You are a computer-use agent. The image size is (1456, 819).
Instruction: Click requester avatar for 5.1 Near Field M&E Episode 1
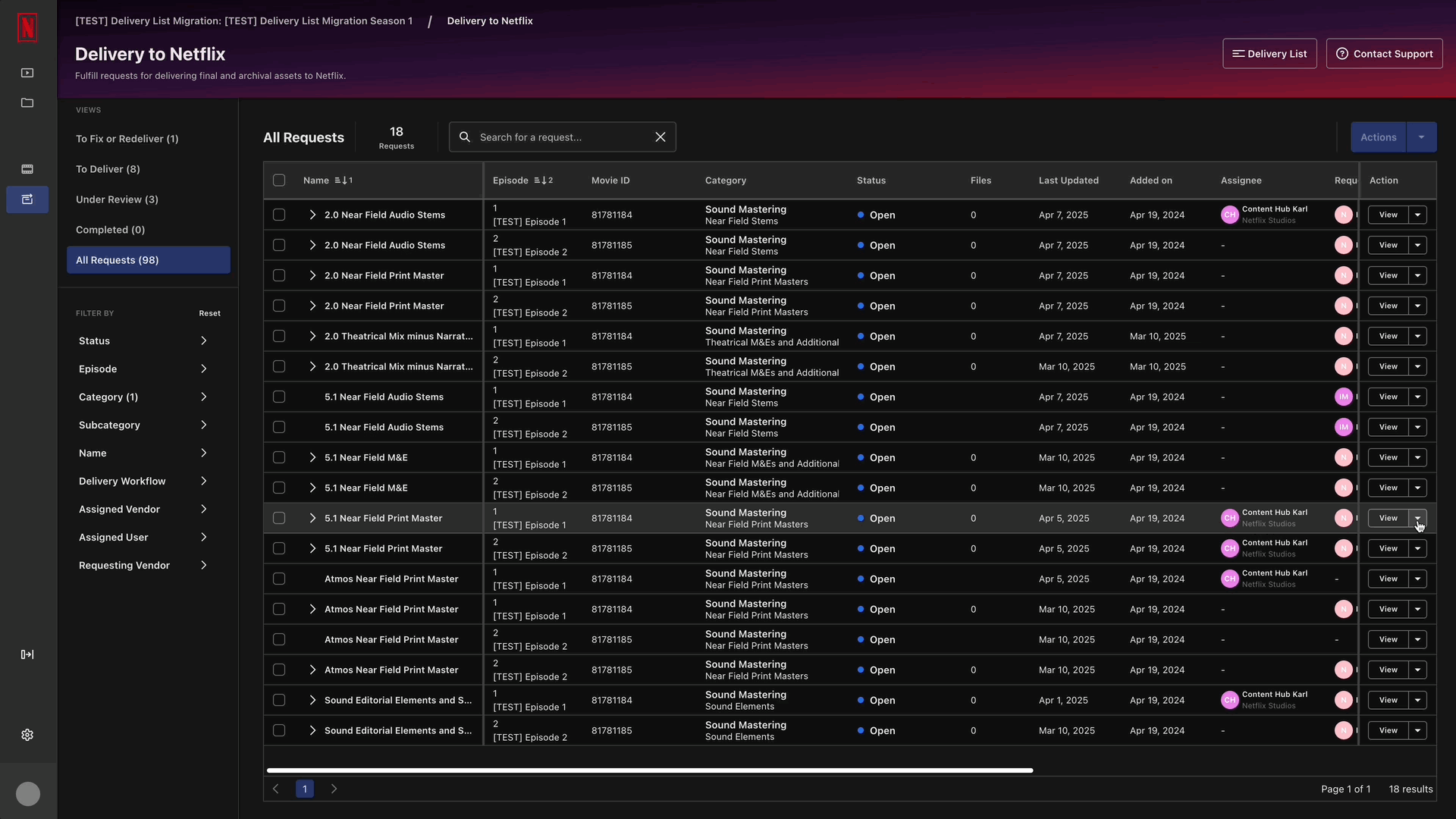coord(1344,457)
